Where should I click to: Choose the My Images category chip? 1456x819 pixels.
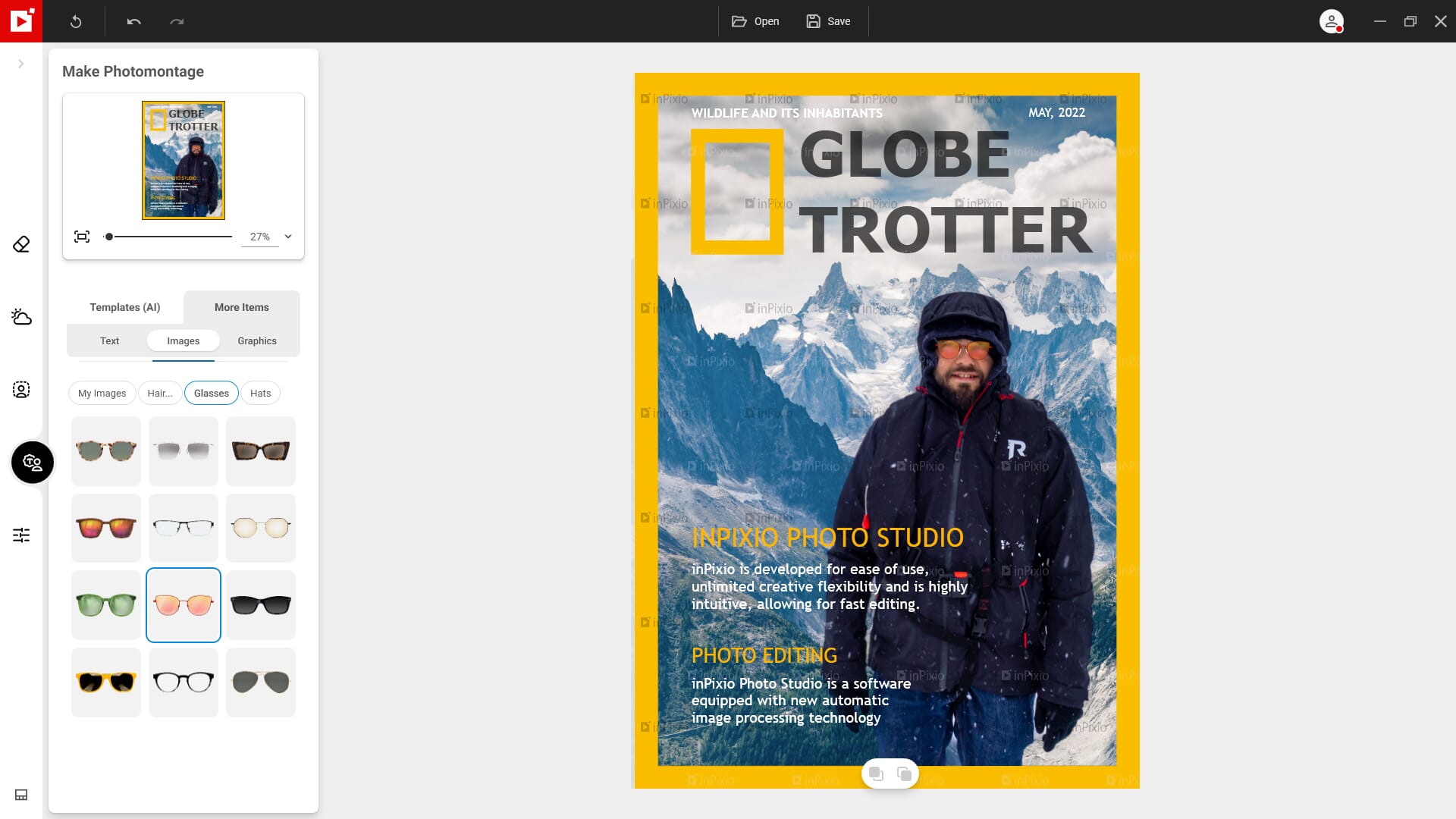pos(102,394)
